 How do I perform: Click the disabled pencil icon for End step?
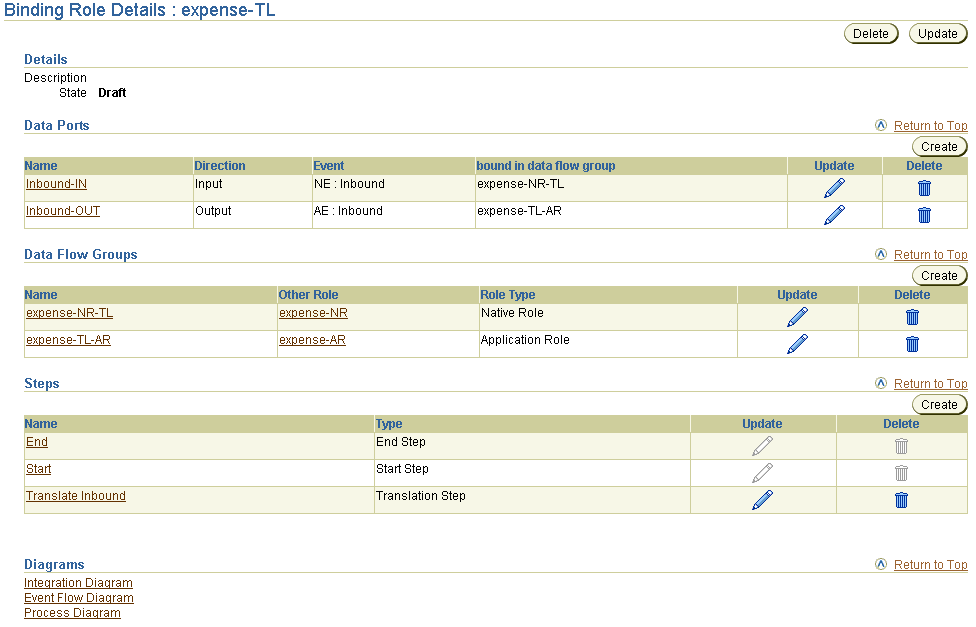tap(762, 445)
